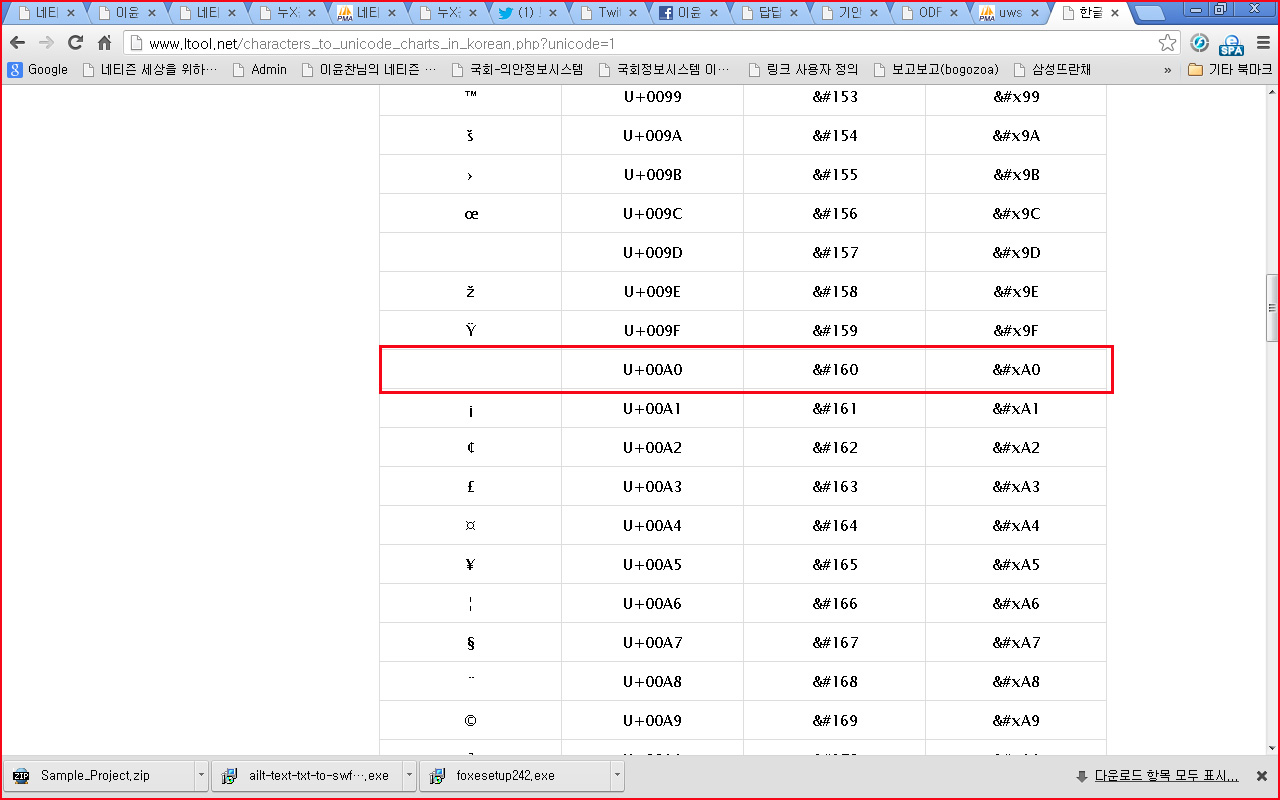Image resolution: width=1280 pixels, height=800 pixels.
Task: Close the 기안 tab
Action: coord(873,13)
